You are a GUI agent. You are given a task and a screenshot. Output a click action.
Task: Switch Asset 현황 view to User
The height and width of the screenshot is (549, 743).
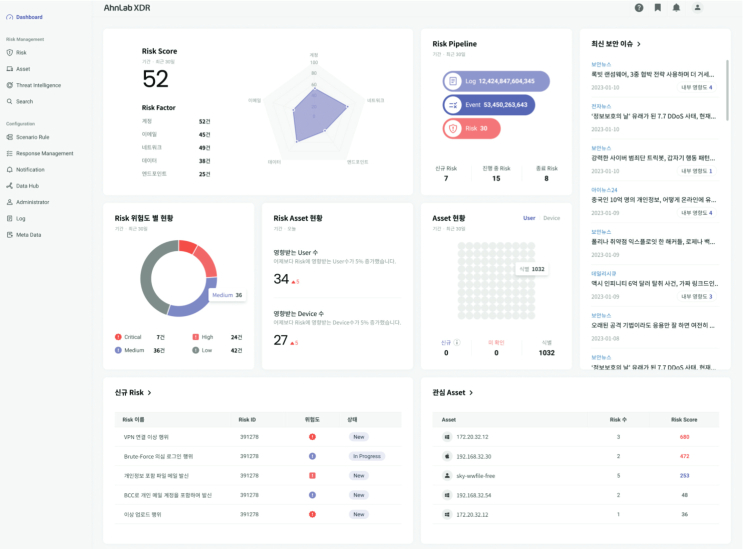[529, 218]
